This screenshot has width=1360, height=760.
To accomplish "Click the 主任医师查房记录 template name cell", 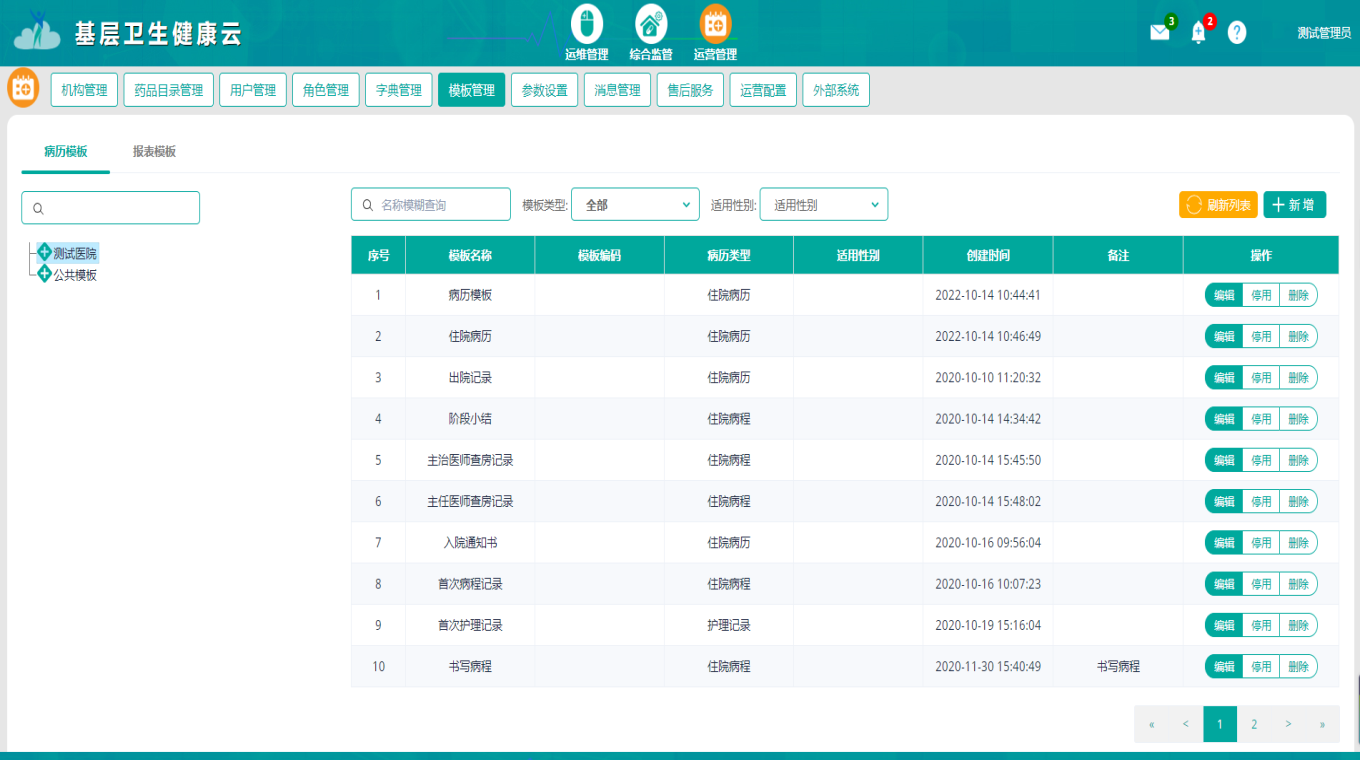I will 470,501.
